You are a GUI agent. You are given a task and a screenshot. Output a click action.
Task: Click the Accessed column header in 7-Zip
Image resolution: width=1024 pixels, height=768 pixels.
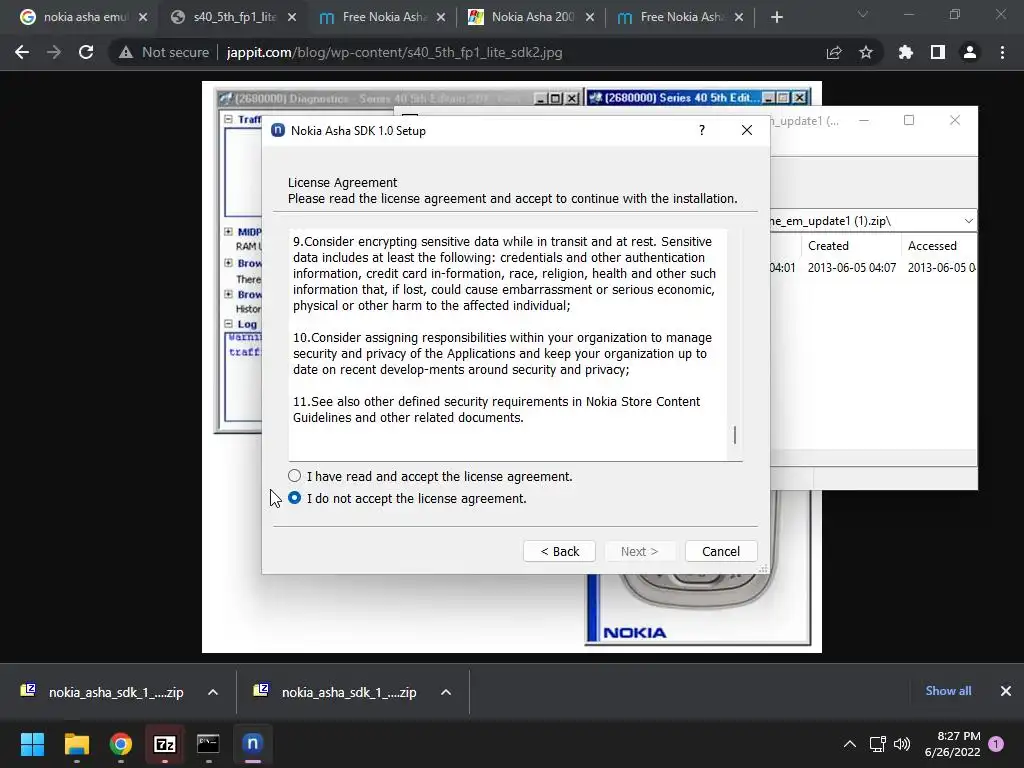point(938,246)
